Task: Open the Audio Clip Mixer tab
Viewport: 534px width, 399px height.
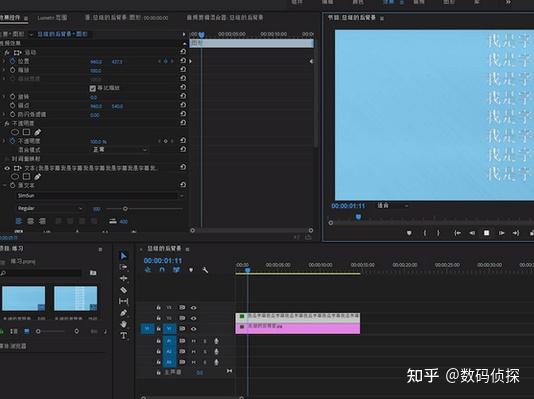Action: point(224,17)
